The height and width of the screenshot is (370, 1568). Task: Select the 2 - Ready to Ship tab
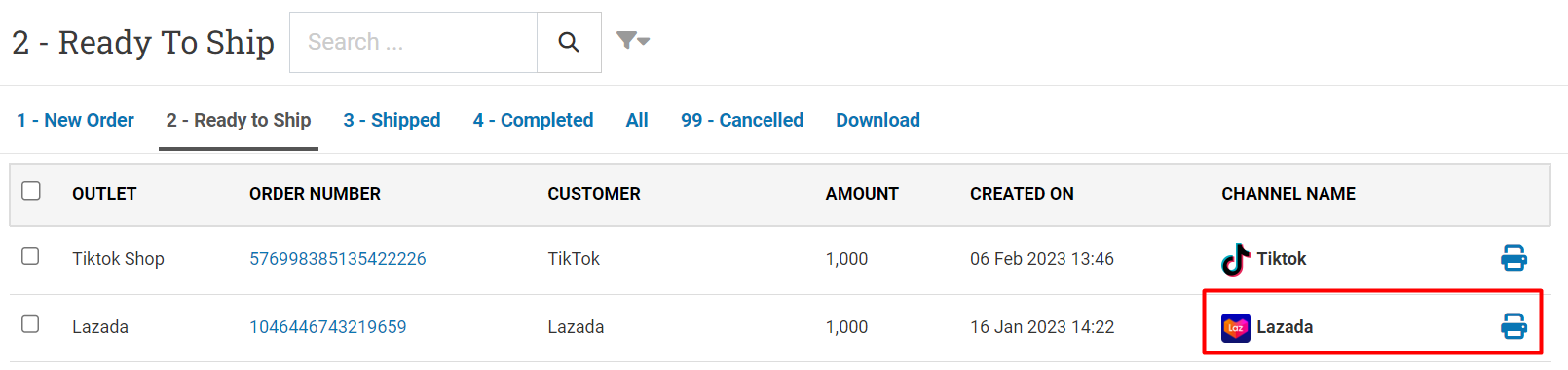coord(239,120)
